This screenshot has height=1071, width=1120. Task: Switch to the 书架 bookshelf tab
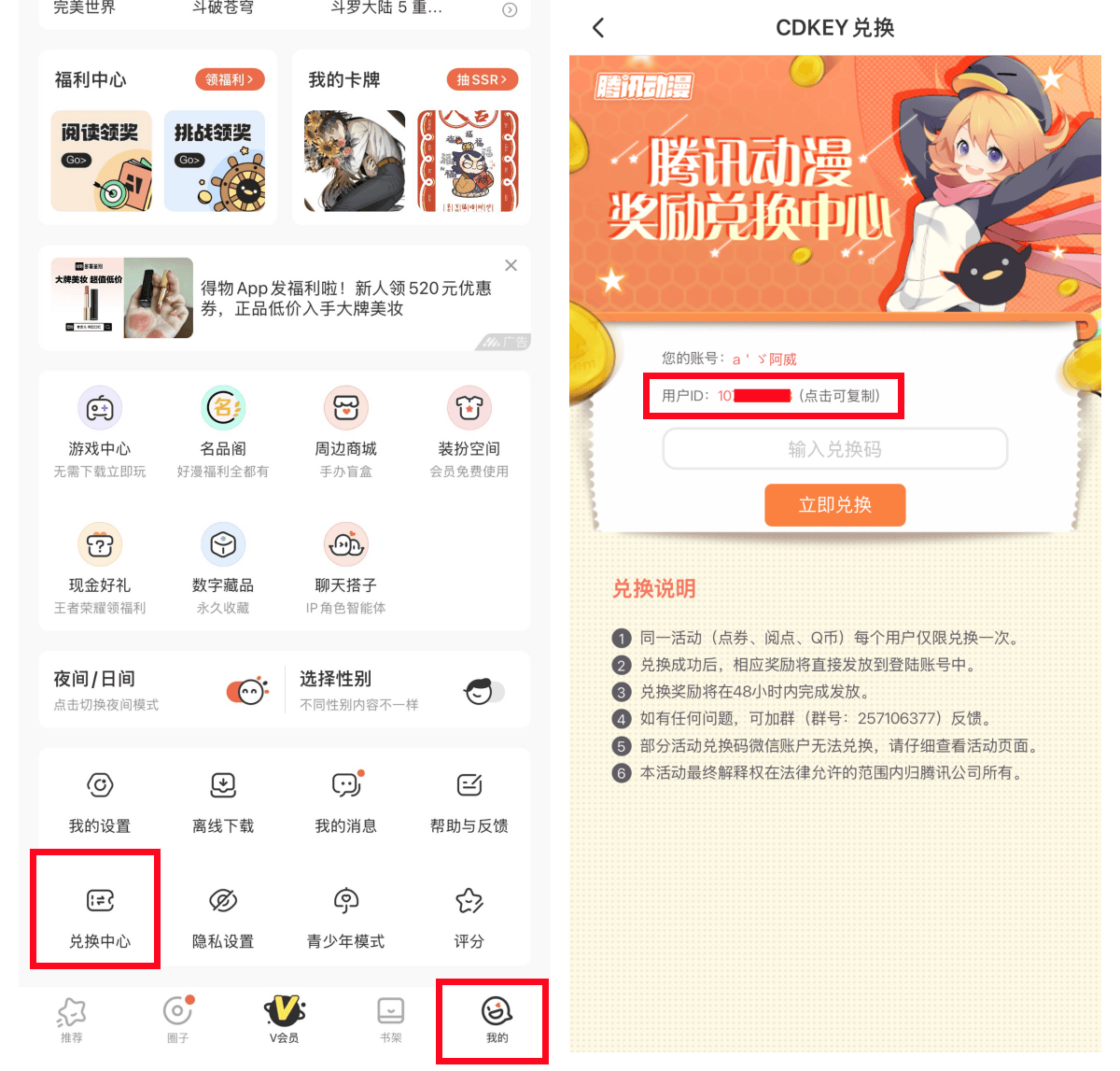click(x=391, y=1020)
